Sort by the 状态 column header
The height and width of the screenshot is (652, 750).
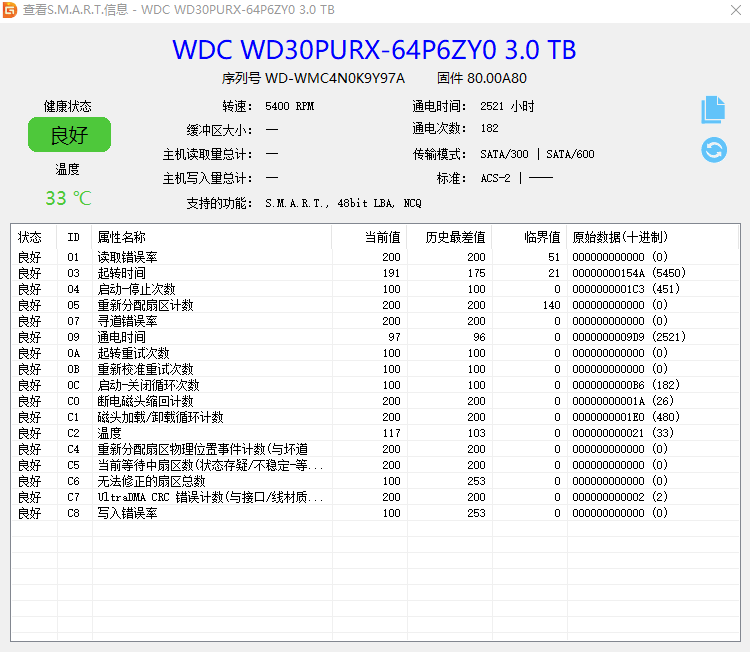click(31, 237)
